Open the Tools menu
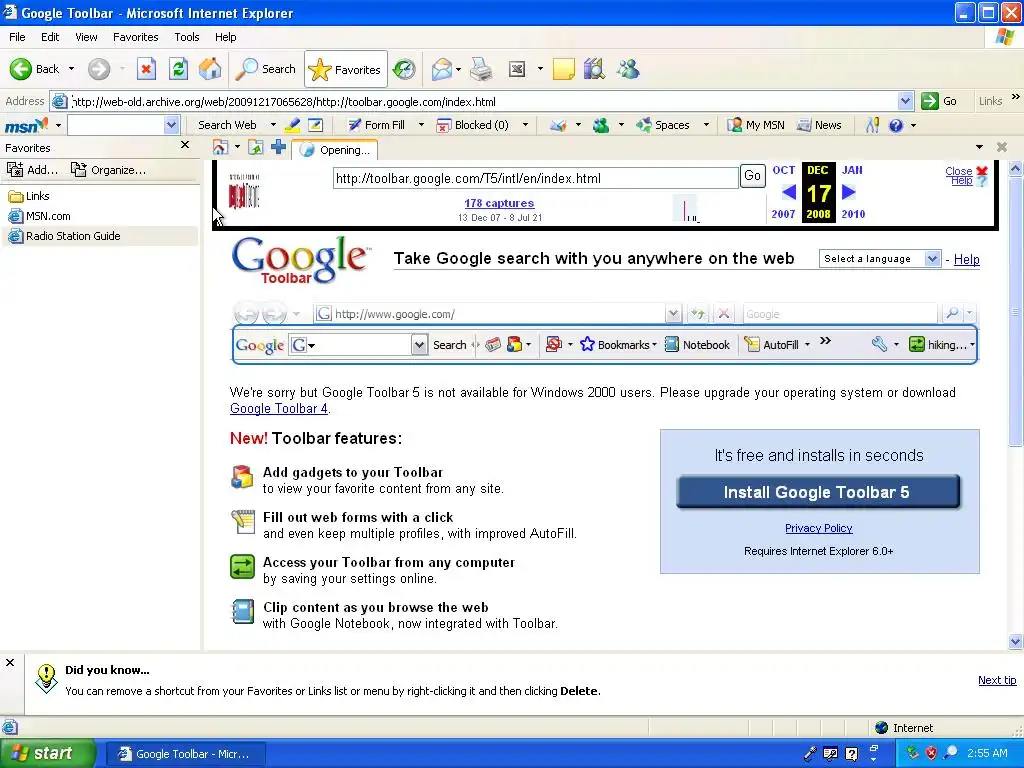The height and width of the screenshot is (768, 1024). point(187,37)
